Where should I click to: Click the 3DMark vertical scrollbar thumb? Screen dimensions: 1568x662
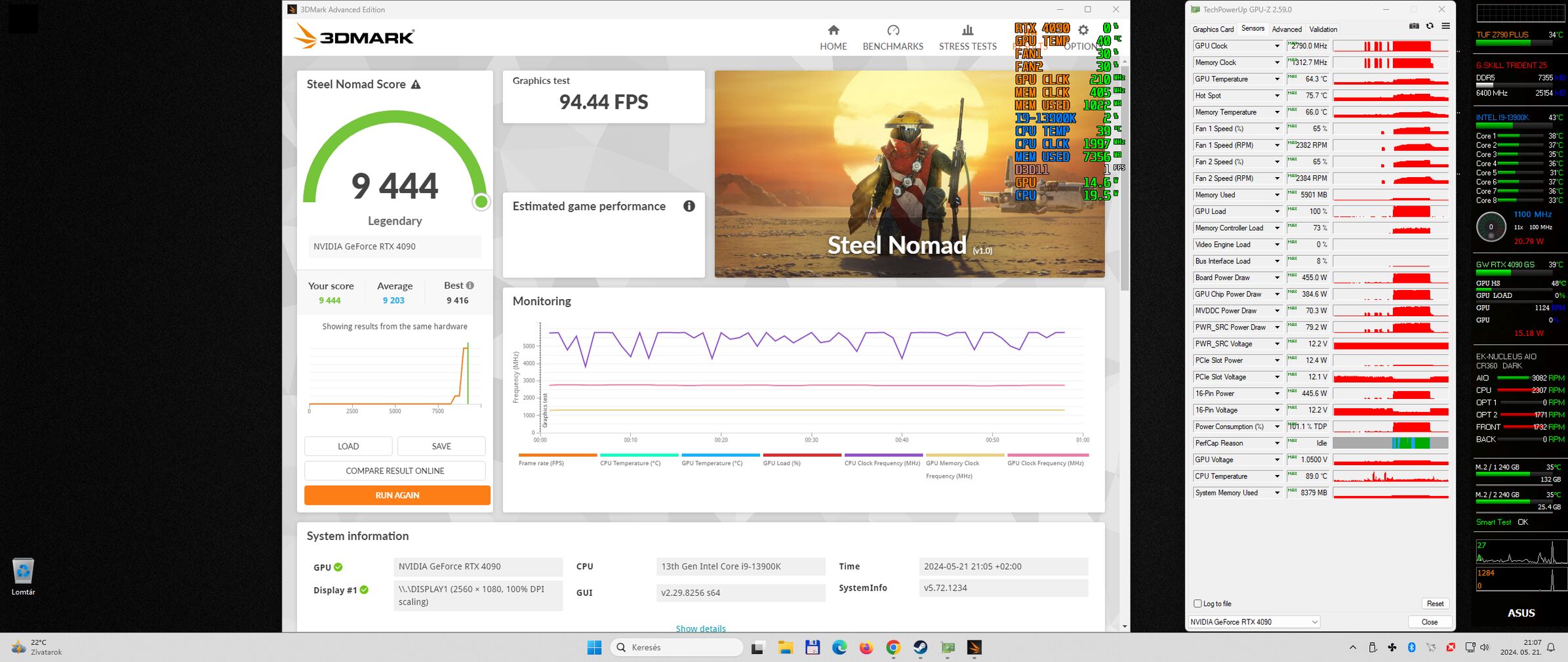coord(1125,177)
